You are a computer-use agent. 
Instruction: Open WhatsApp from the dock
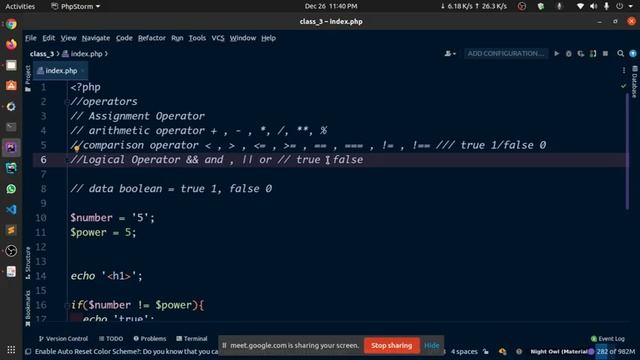11,189
